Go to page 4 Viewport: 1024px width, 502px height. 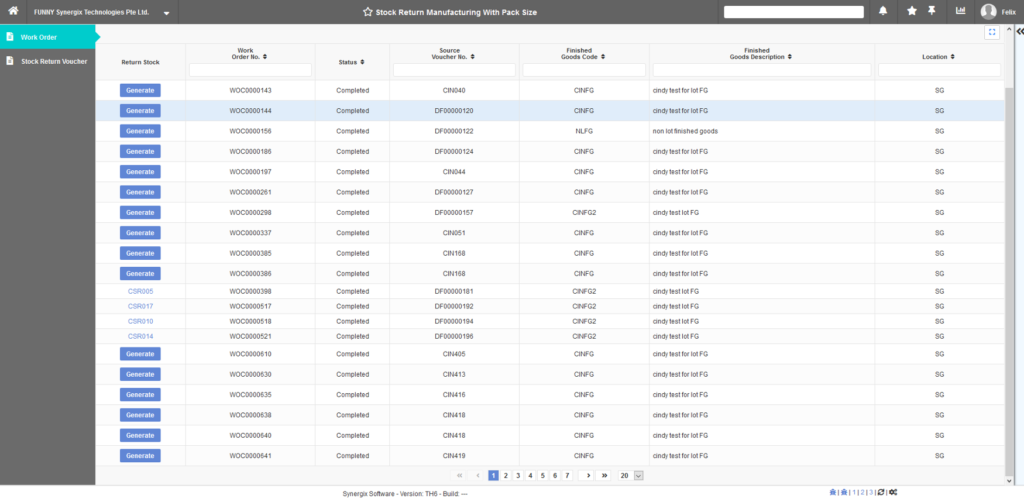tap(530, 475)
